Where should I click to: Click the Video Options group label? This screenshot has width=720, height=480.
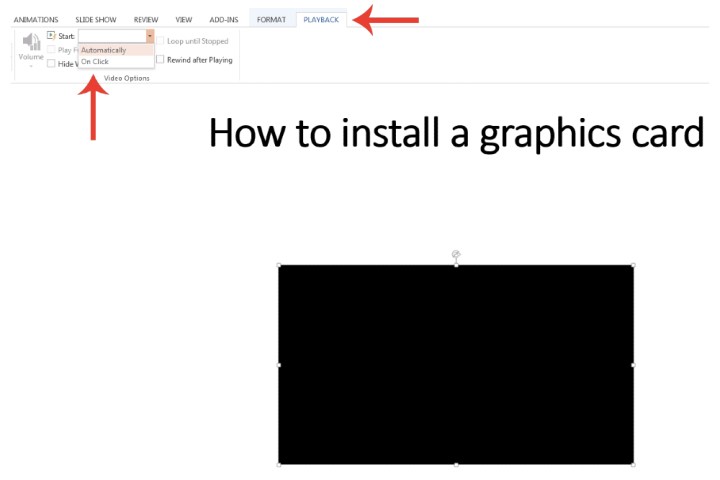(x=127, y=78)
